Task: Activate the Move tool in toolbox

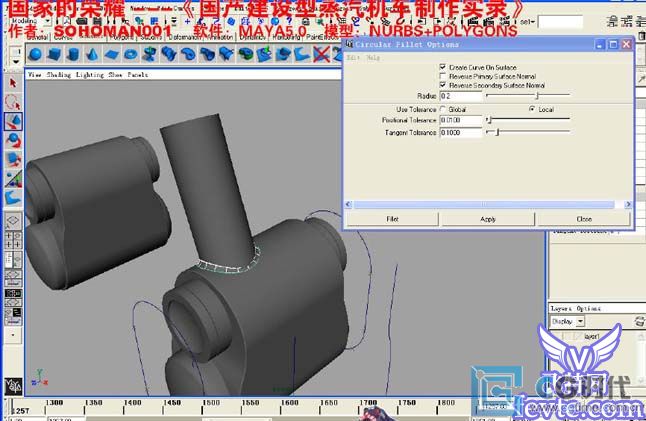Action: pyautogui.click(x=13, y=122)
